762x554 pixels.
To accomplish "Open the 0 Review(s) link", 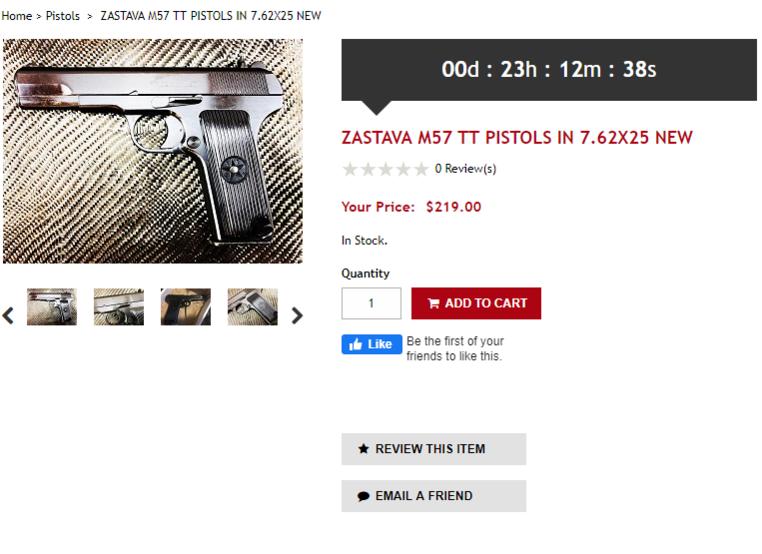I will point(465,169).
